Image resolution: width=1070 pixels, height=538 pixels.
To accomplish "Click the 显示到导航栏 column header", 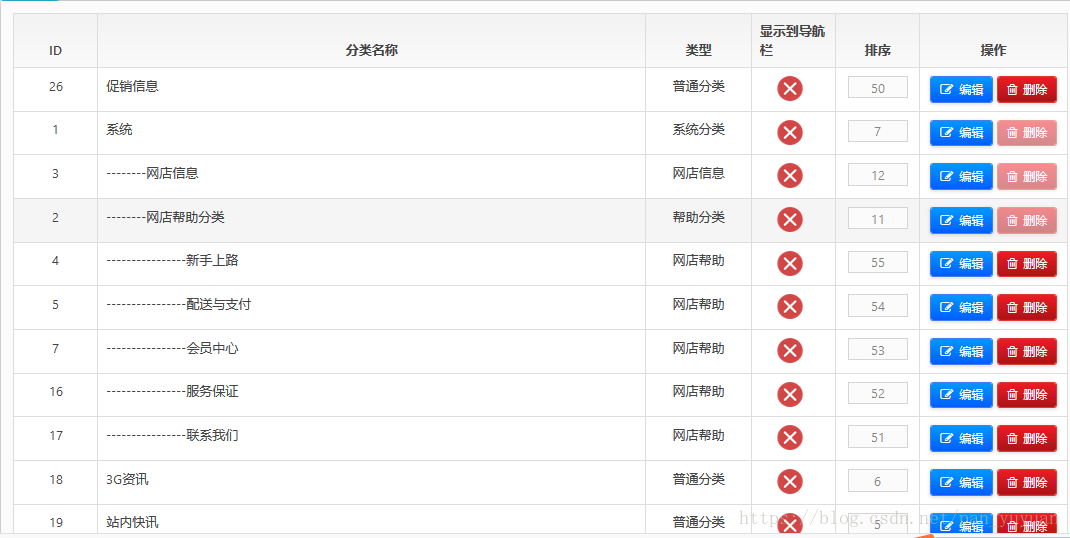I will click(793, 41).
